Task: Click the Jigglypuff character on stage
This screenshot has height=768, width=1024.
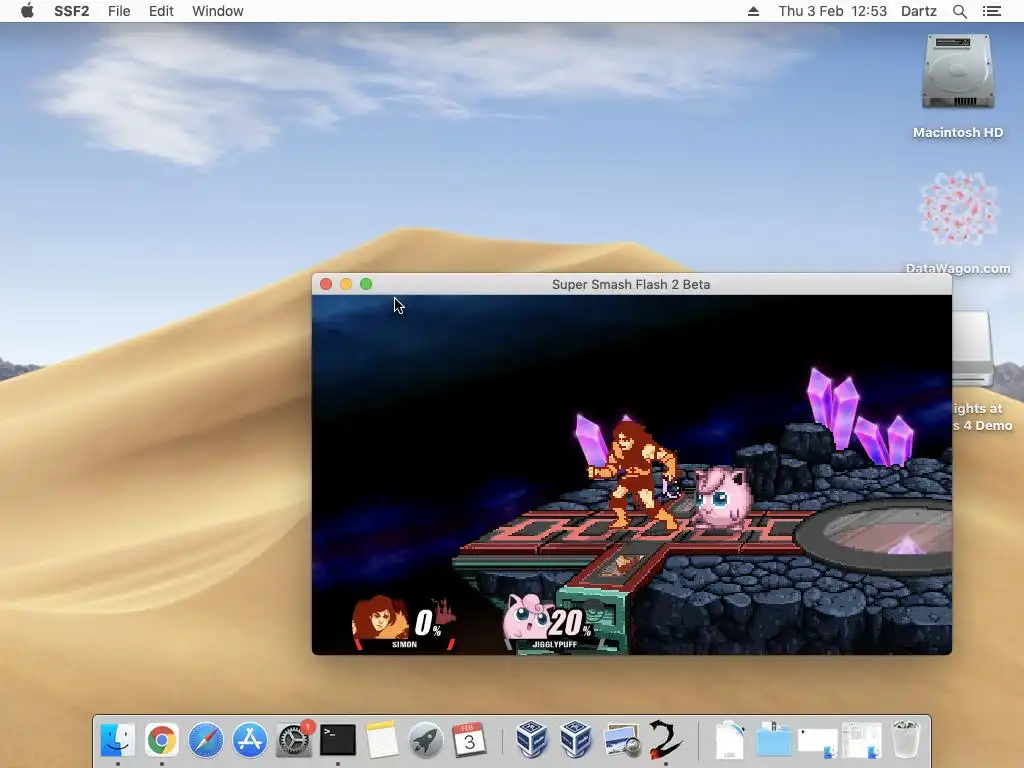Action: (720, 497)
